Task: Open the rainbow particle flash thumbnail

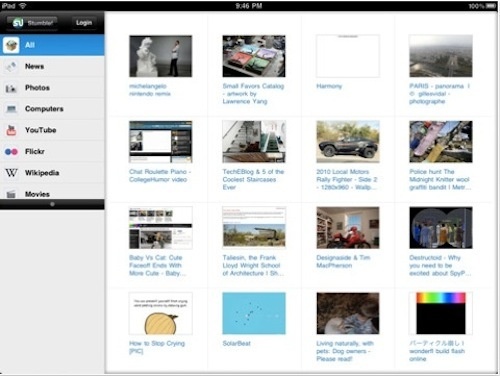Action: [x=441, y=314]
